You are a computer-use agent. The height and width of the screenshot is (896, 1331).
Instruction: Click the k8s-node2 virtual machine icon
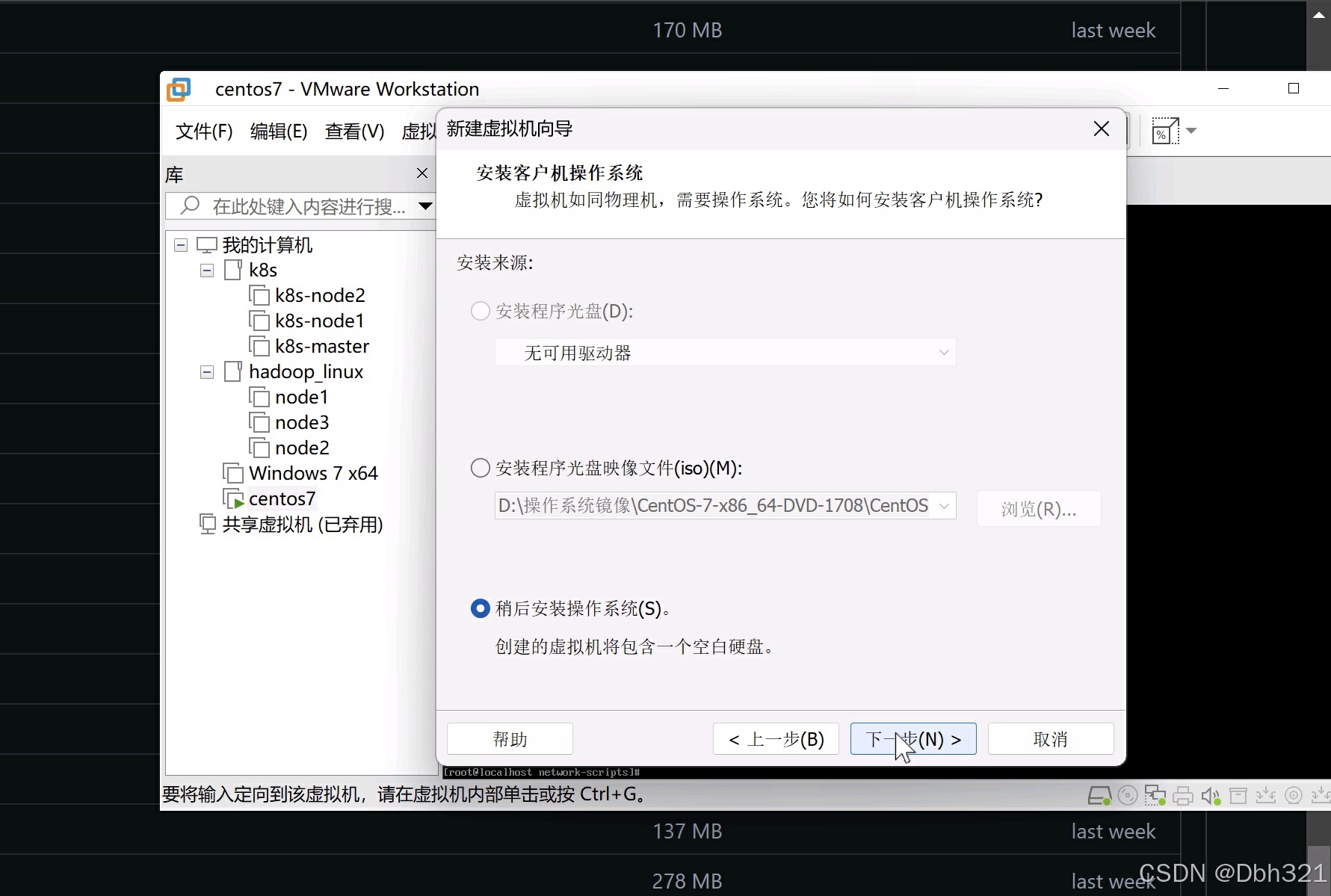pos(259,295)
